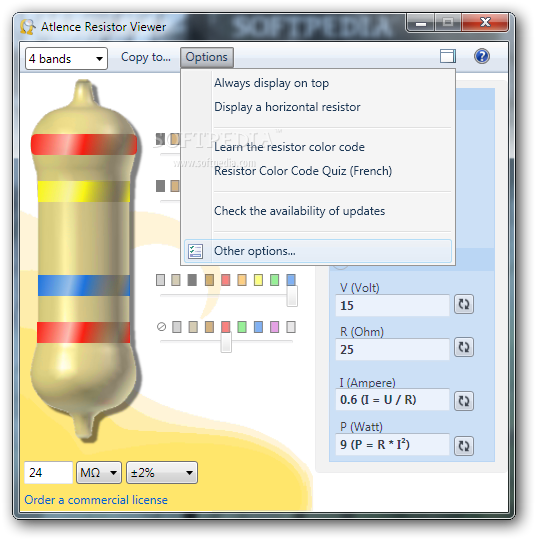Click the R (Ohm) field showing 25
This screenshot has height=540, width=536.
(x=392, y=350)
